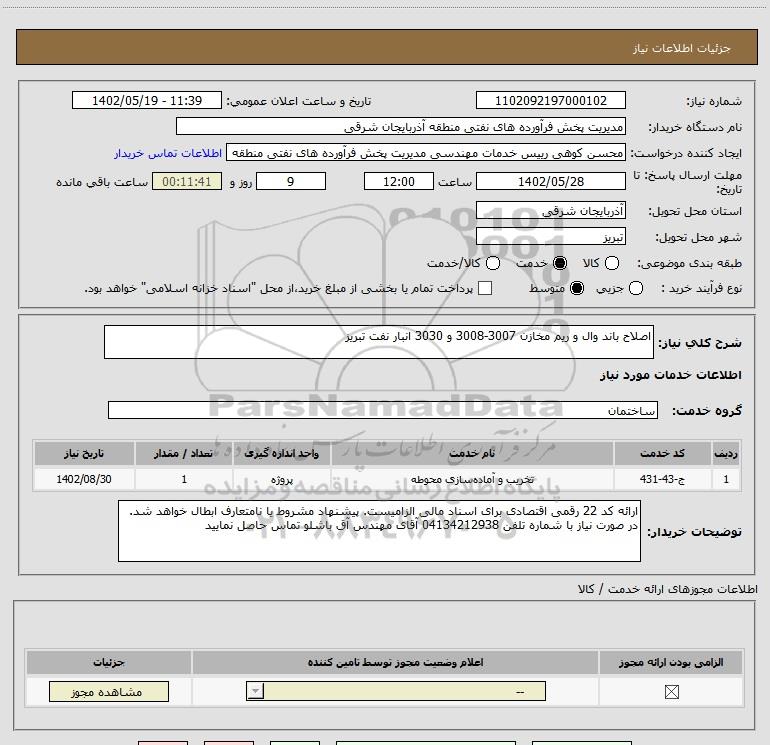Viewport: 770px width, 745px height.
Task: Click the deadline date field 1402/05/28
Action: point(550,181)
